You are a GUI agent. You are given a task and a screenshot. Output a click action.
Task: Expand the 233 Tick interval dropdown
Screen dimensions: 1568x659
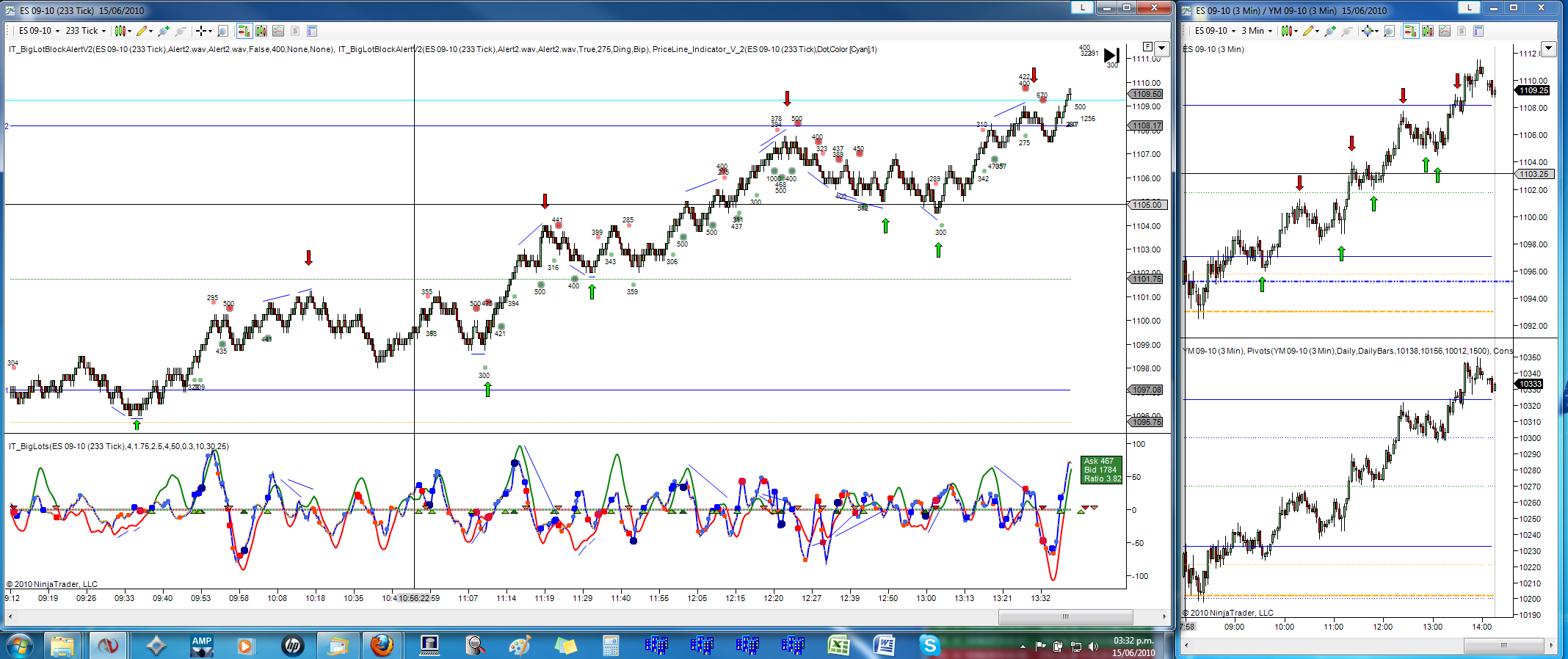85,31
